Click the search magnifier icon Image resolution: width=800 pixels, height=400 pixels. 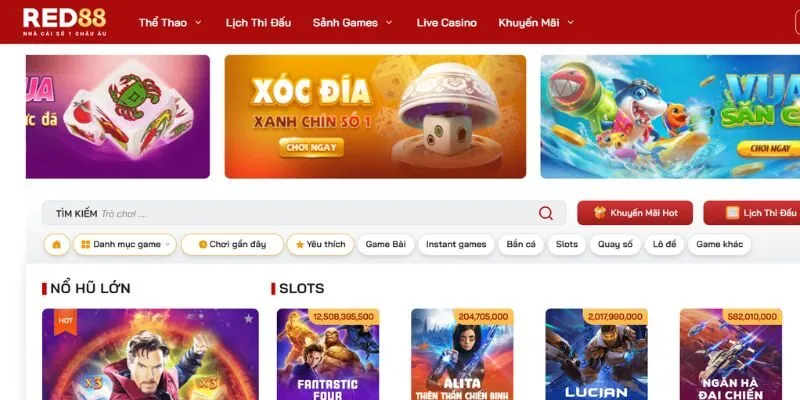[x=545, y=213]
